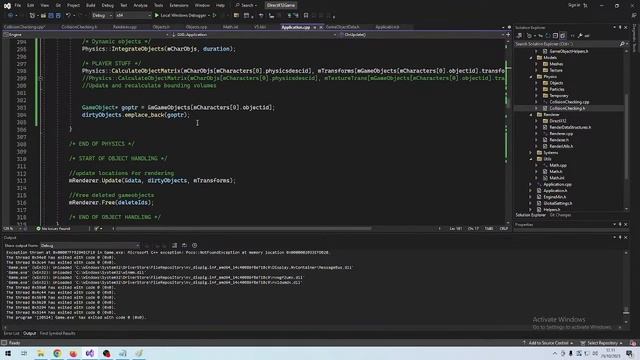Clear all output in Output panel

click(175, 245)
